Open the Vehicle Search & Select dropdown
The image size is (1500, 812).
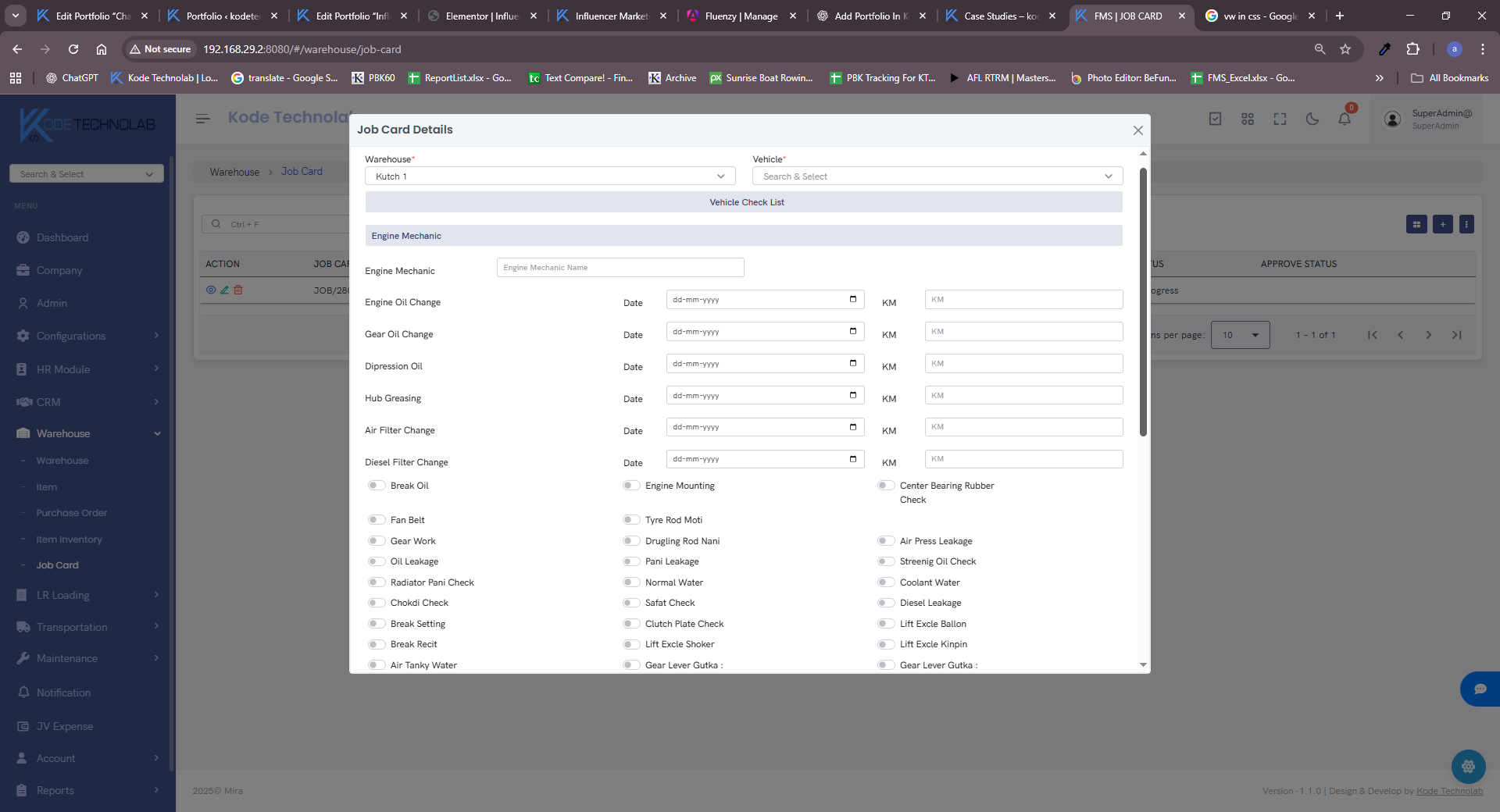(x=937, y=176)
